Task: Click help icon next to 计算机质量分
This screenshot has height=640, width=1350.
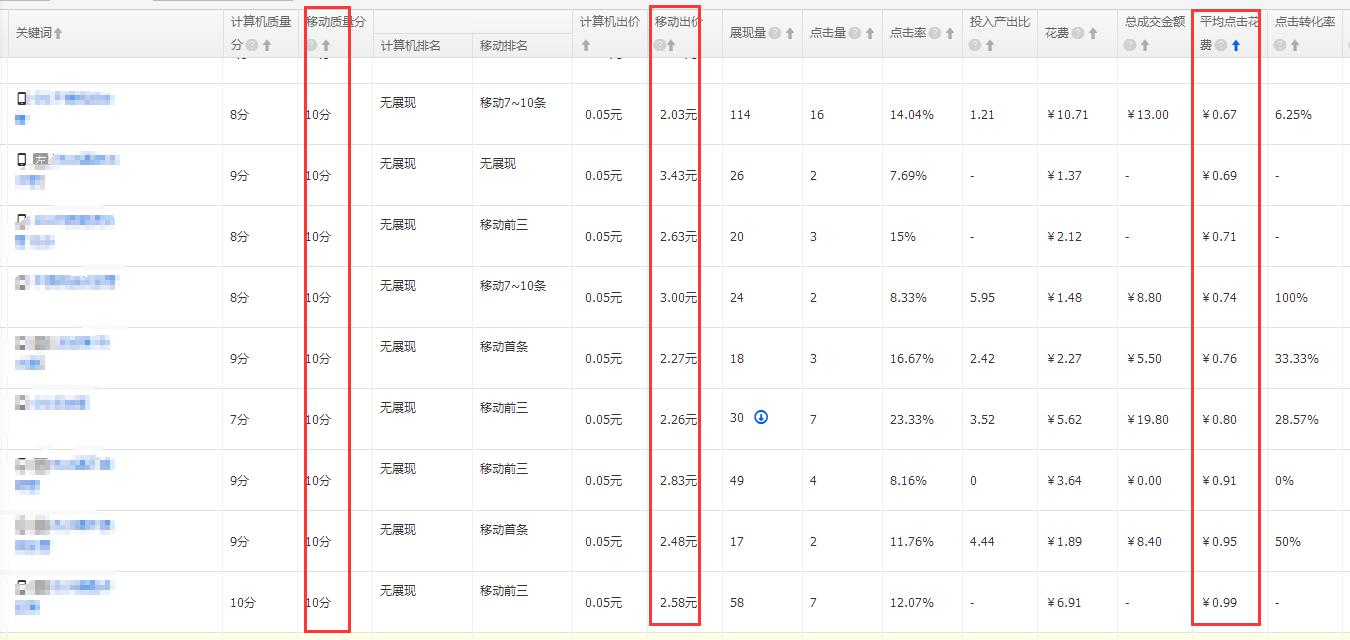Action: pos(251,45)
